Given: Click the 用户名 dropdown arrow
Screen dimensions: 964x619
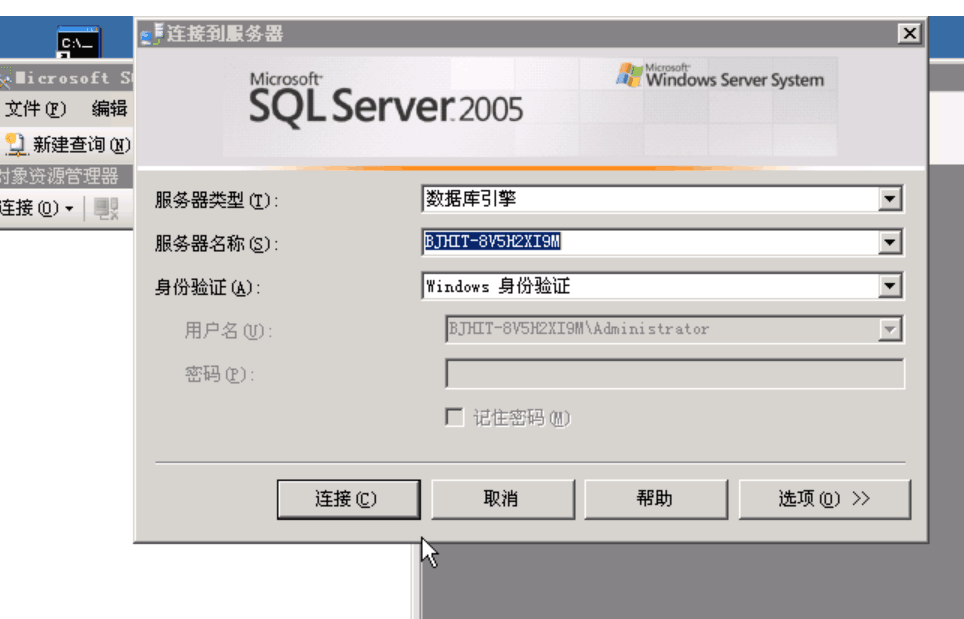Looking at the screenshot, I should (890, 329).
